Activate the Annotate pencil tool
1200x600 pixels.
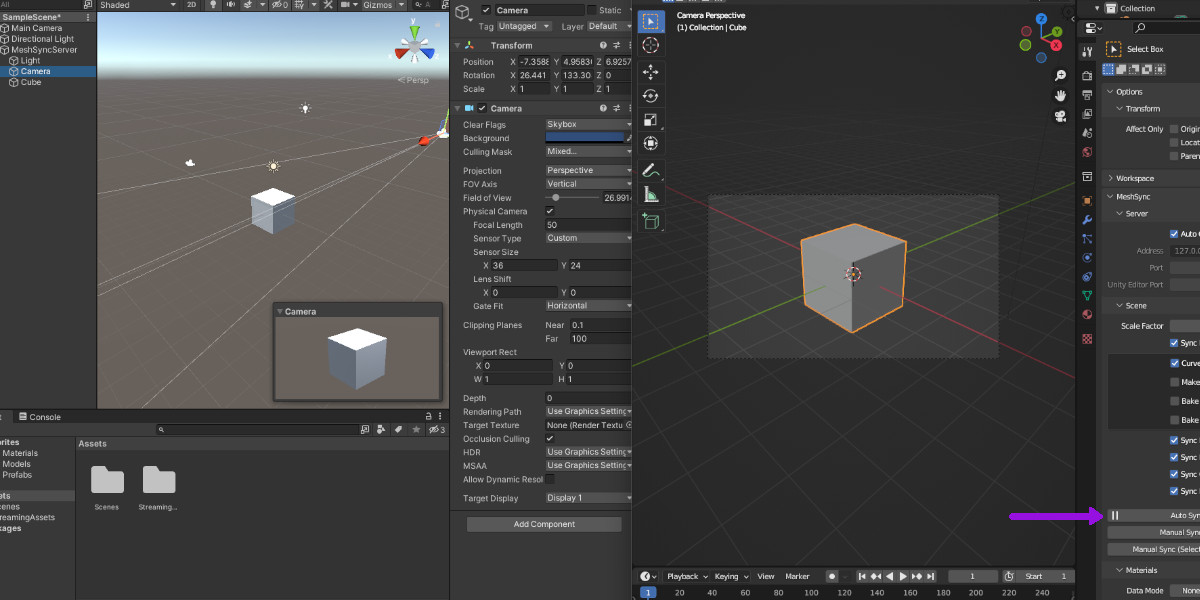650,171
